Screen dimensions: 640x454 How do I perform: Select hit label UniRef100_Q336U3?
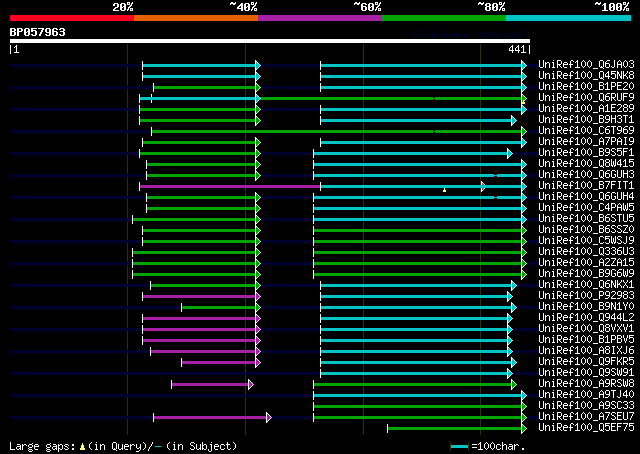coord(586,251)
